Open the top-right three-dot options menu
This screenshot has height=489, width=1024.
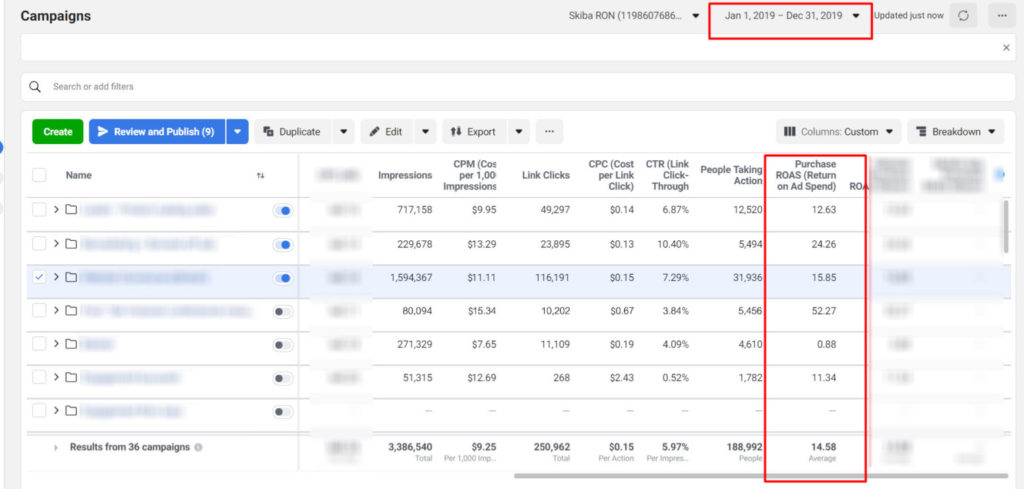pos(1002,16)
